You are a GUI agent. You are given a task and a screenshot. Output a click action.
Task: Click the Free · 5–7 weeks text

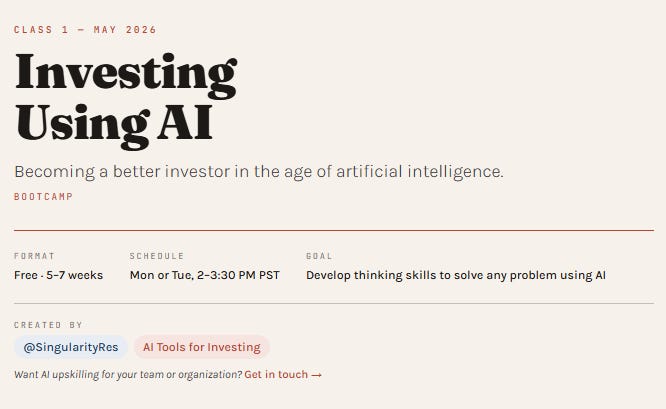pos(59,275)
